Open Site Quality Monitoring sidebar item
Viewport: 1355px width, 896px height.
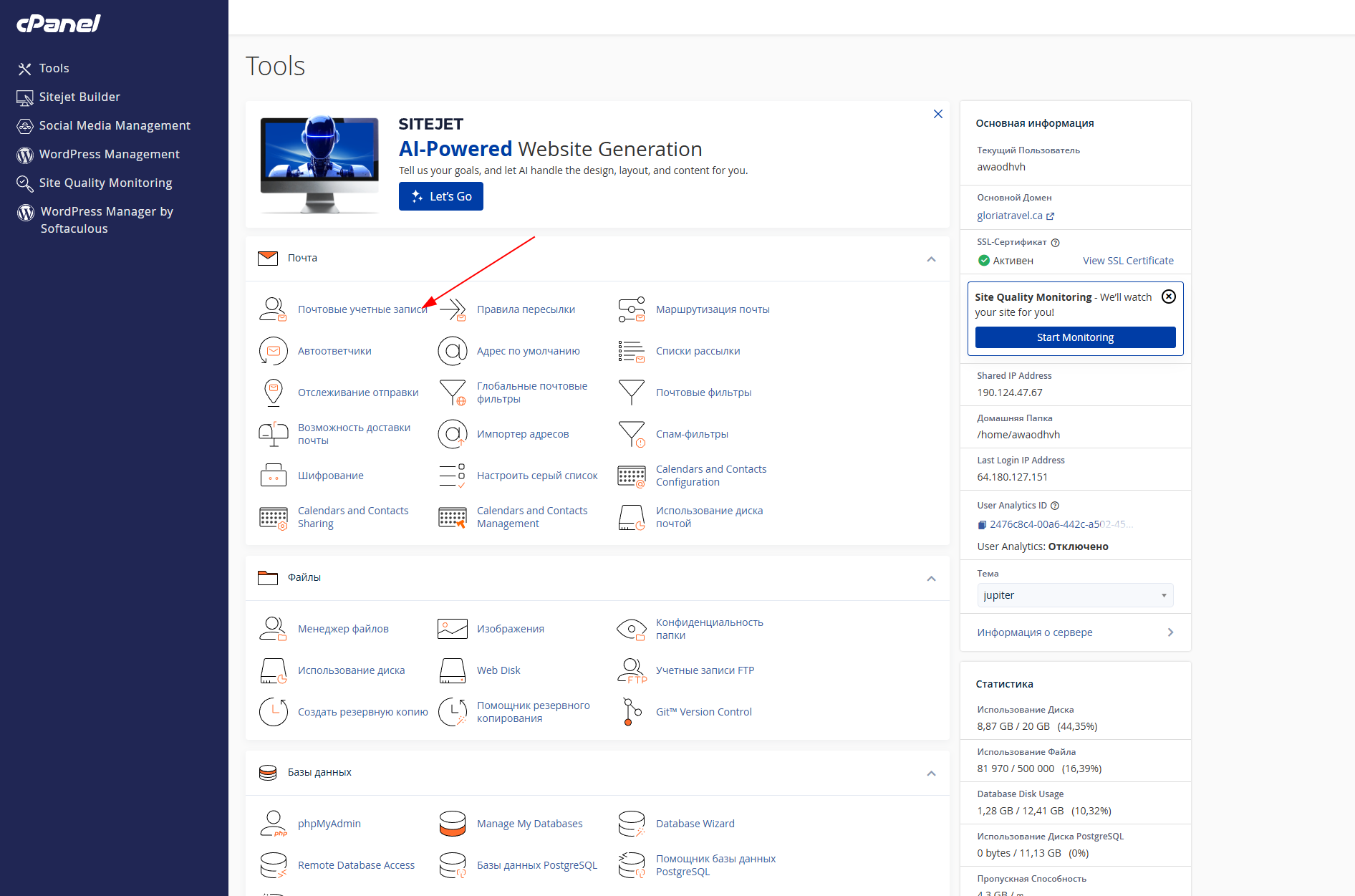coord(95,183)
